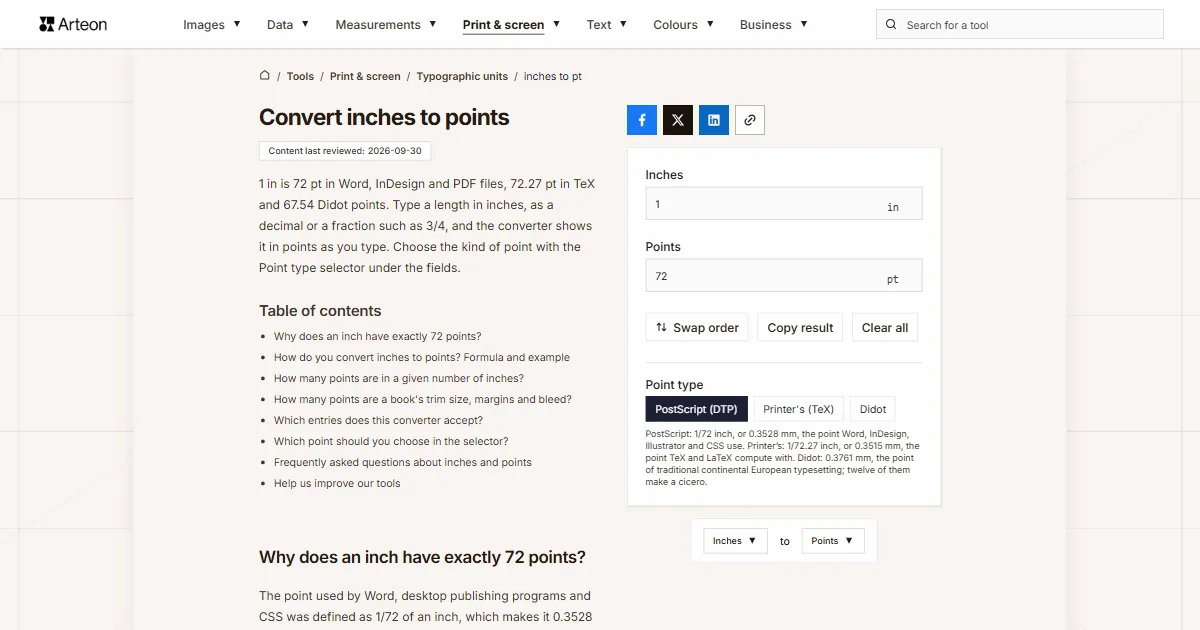Expand the Colours menu
This screenshot has height=630, width=1200.
pyautogui.click(x=684, y=25)
